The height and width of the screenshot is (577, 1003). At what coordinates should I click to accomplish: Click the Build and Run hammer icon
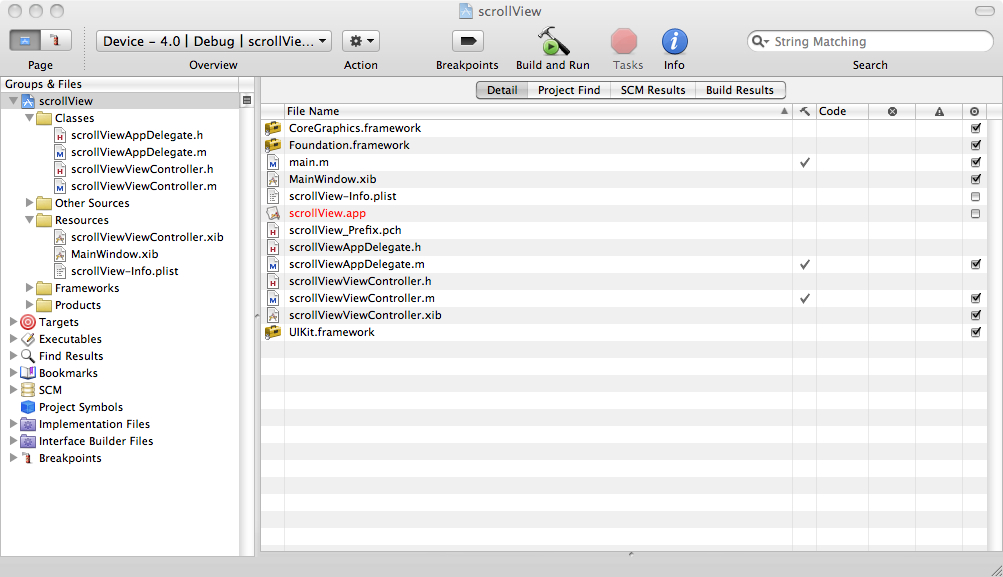[x=553, y=42]
